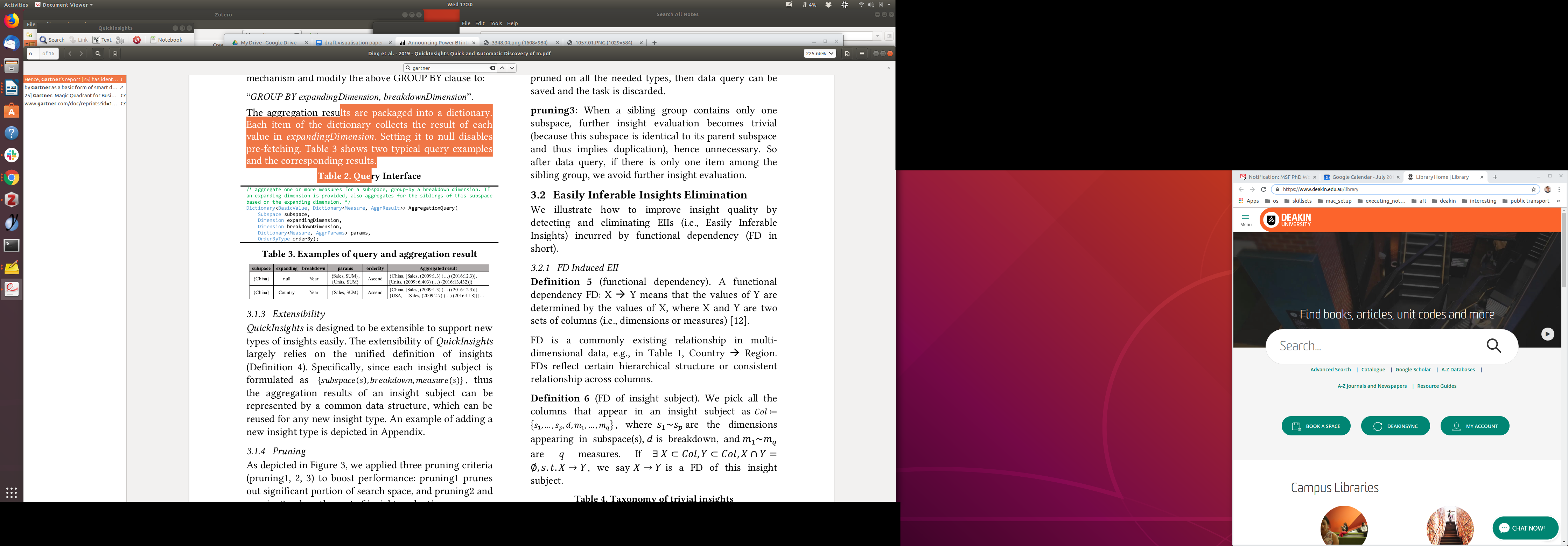This screenshot has height=546, width=1568.
Task: Open the Google Scholar link
Action: coord(1413,370)
